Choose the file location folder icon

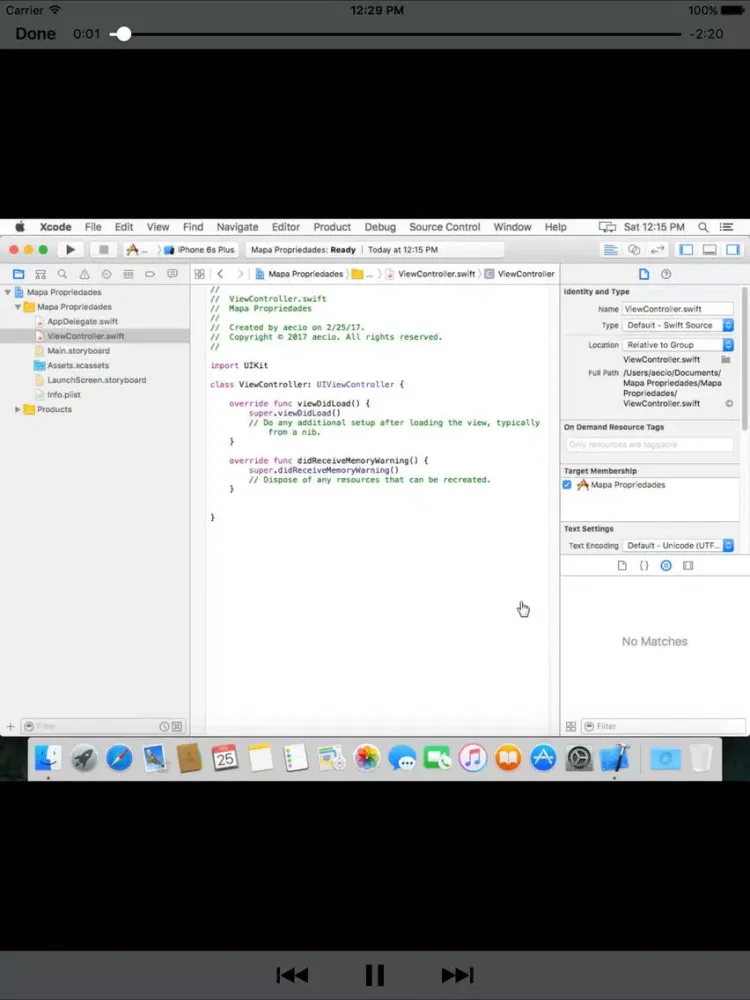[726, 359]
